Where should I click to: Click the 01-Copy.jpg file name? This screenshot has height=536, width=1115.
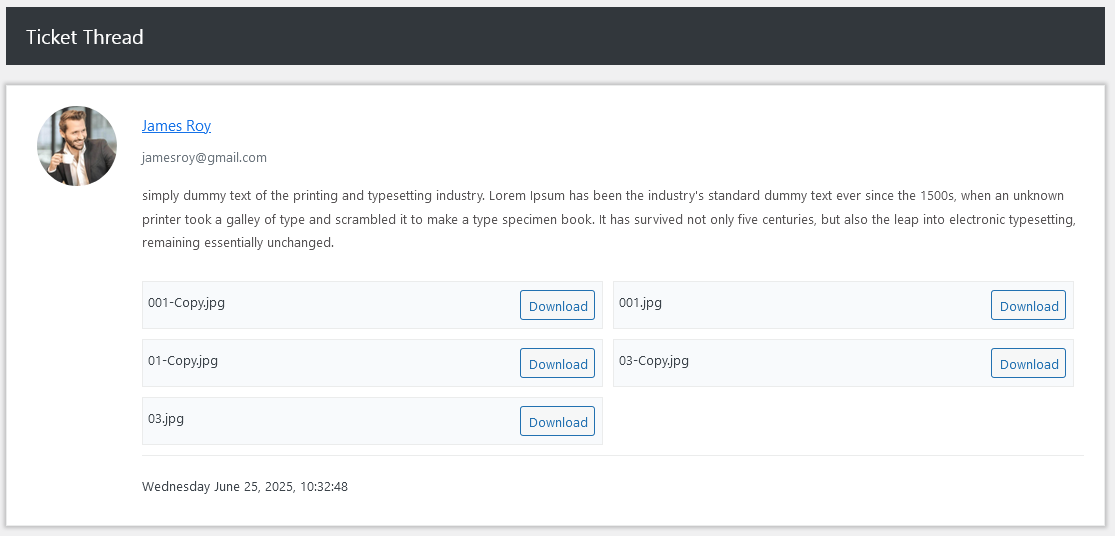183,361
